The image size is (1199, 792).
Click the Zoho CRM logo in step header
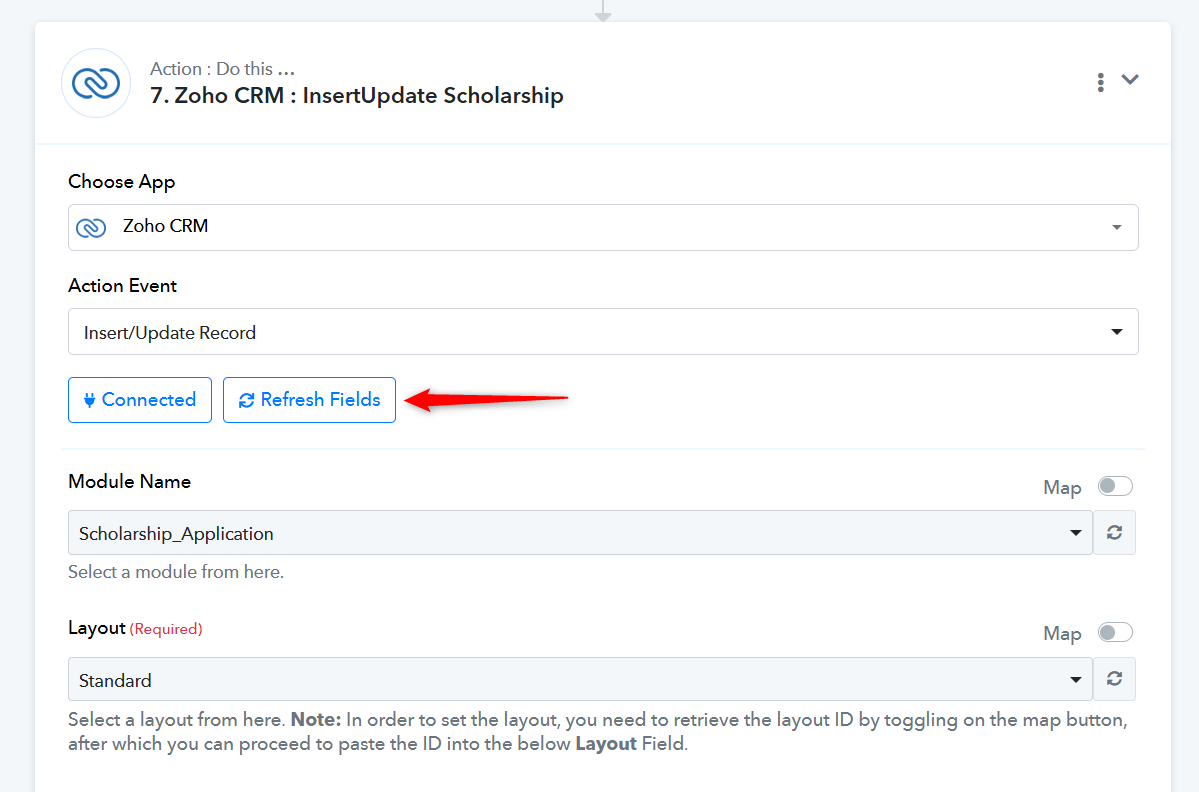(x=96, y=83)
